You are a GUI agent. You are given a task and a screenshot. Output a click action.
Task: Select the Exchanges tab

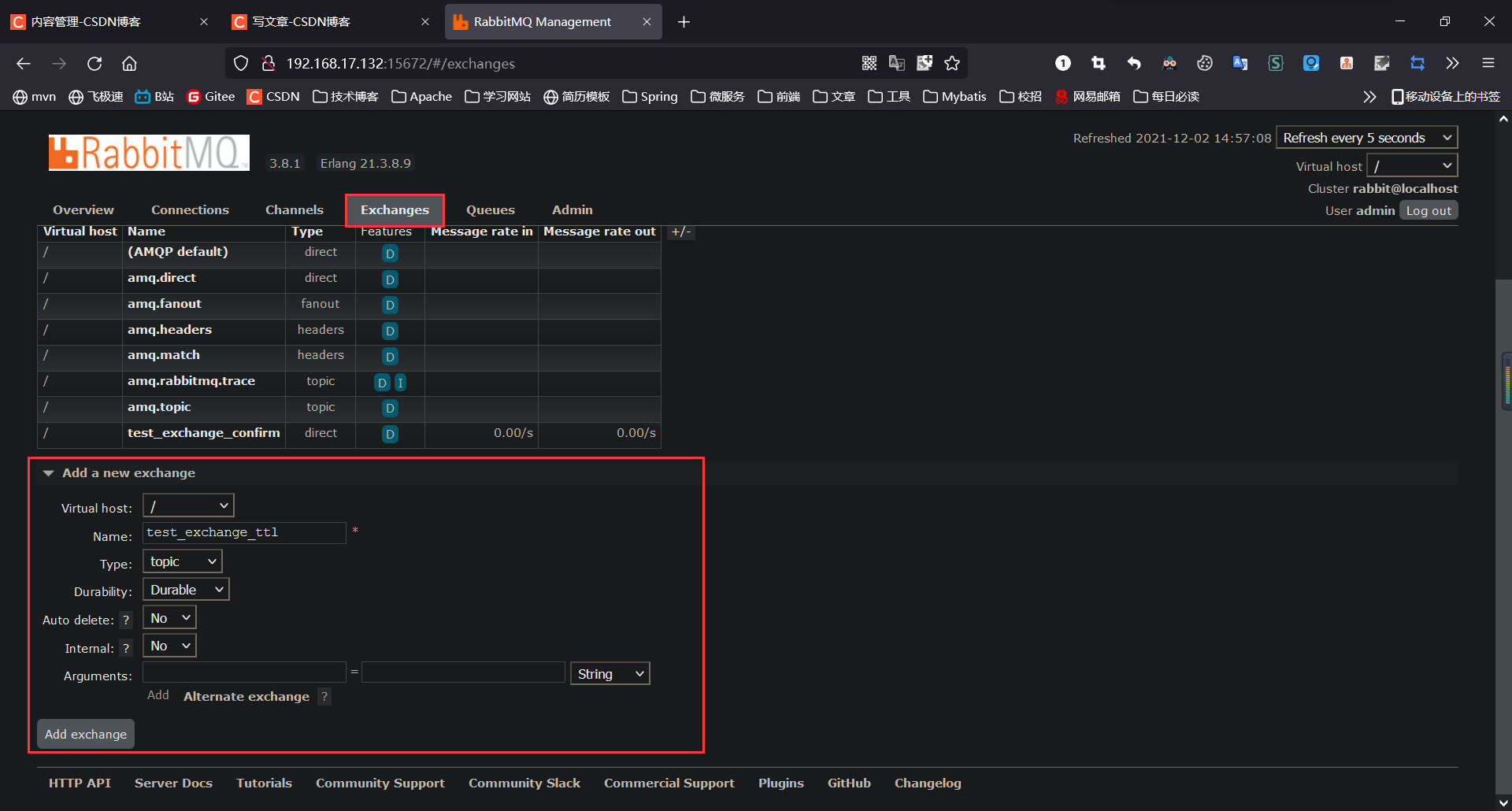pos(395,210)
